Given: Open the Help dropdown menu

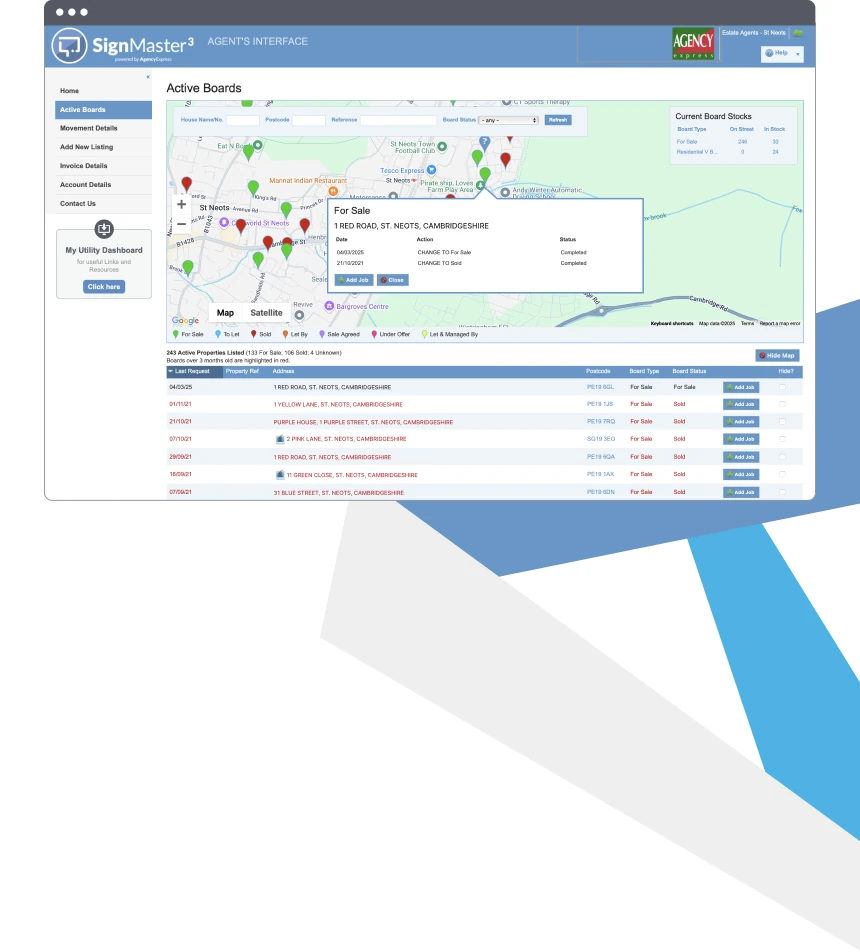Looking at the screenshot, I should coord(782,53).
